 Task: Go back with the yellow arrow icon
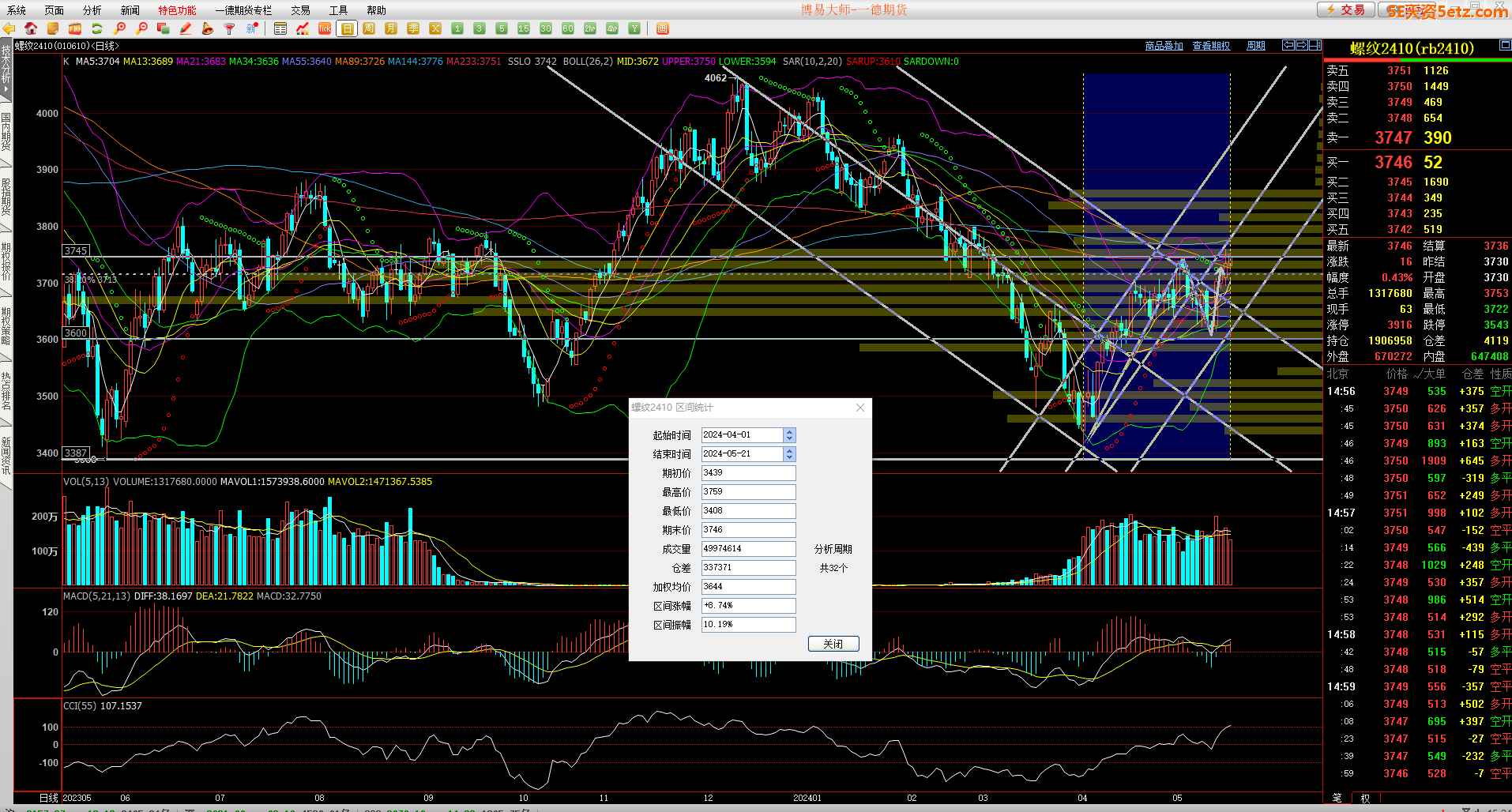[x=9, y=28]
